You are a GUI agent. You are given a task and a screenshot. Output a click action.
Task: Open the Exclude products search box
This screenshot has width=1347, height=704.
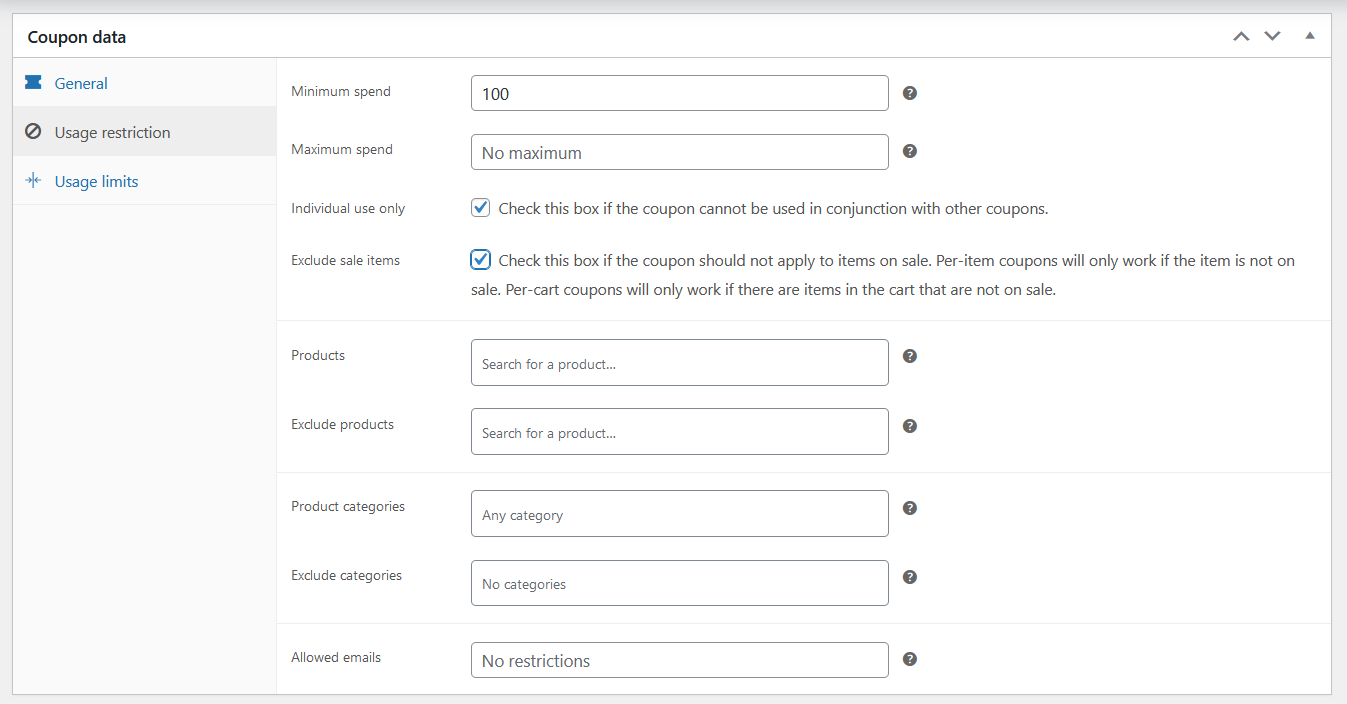pos(680,431)
